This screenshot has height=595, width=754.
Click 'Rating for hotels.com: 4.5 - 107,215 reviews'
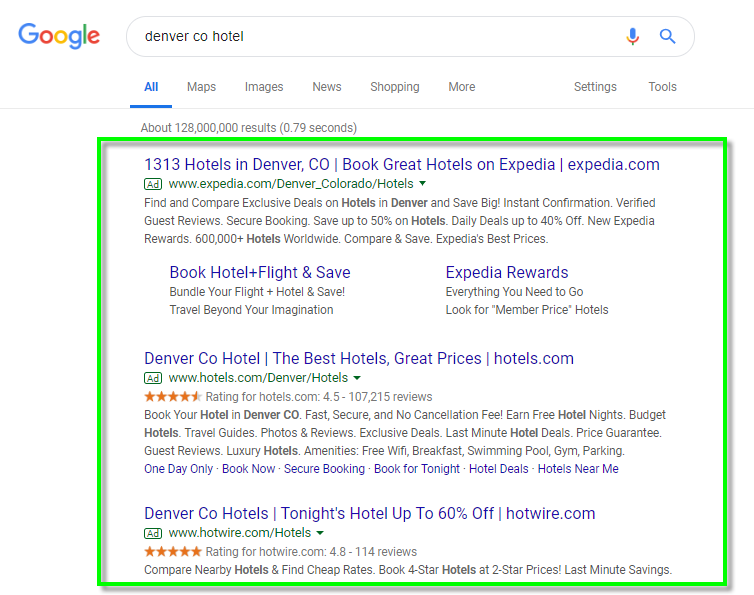point(319,397)
